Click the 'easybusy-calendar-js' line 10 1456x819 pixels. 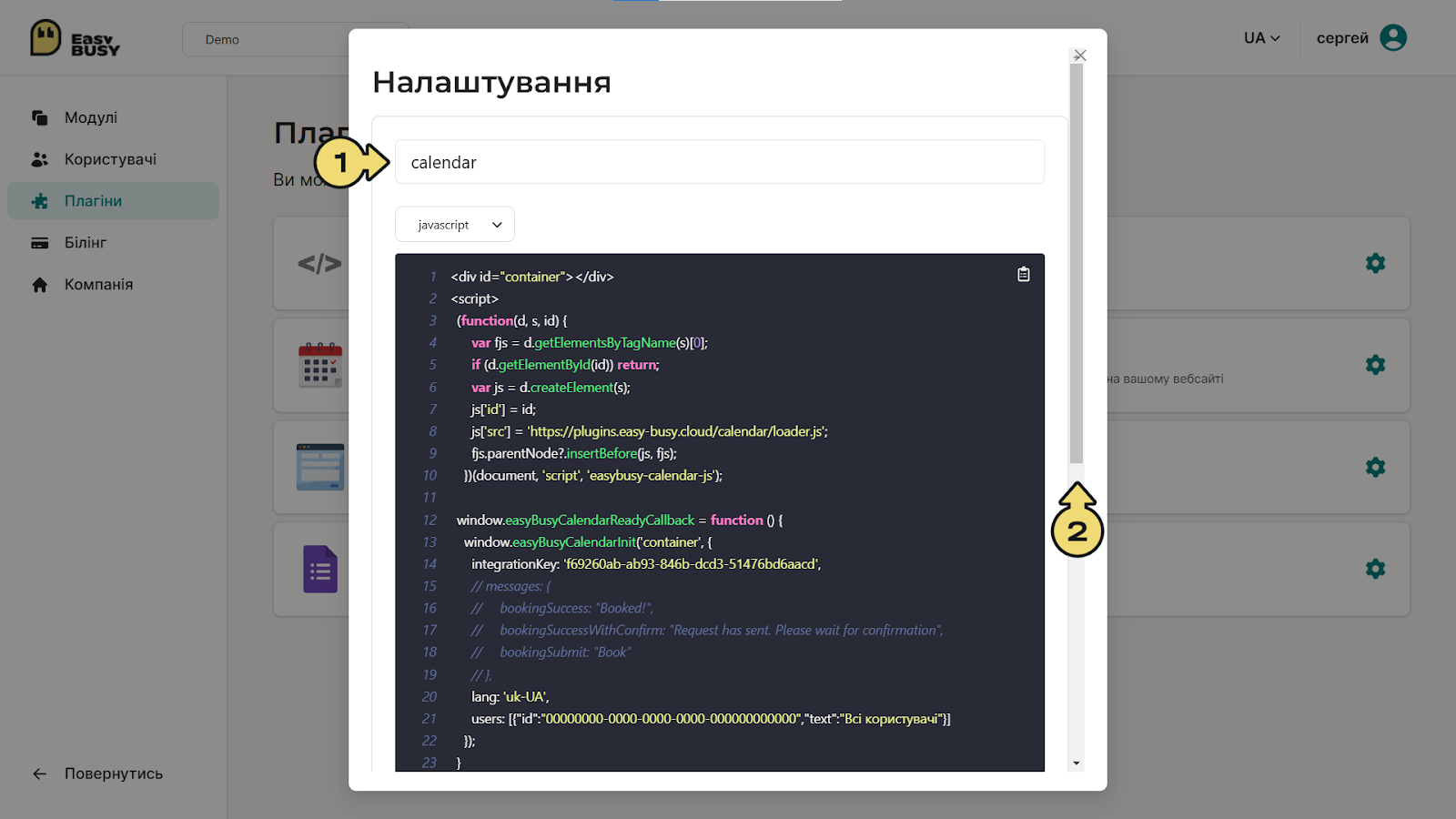tap(592, 476)
